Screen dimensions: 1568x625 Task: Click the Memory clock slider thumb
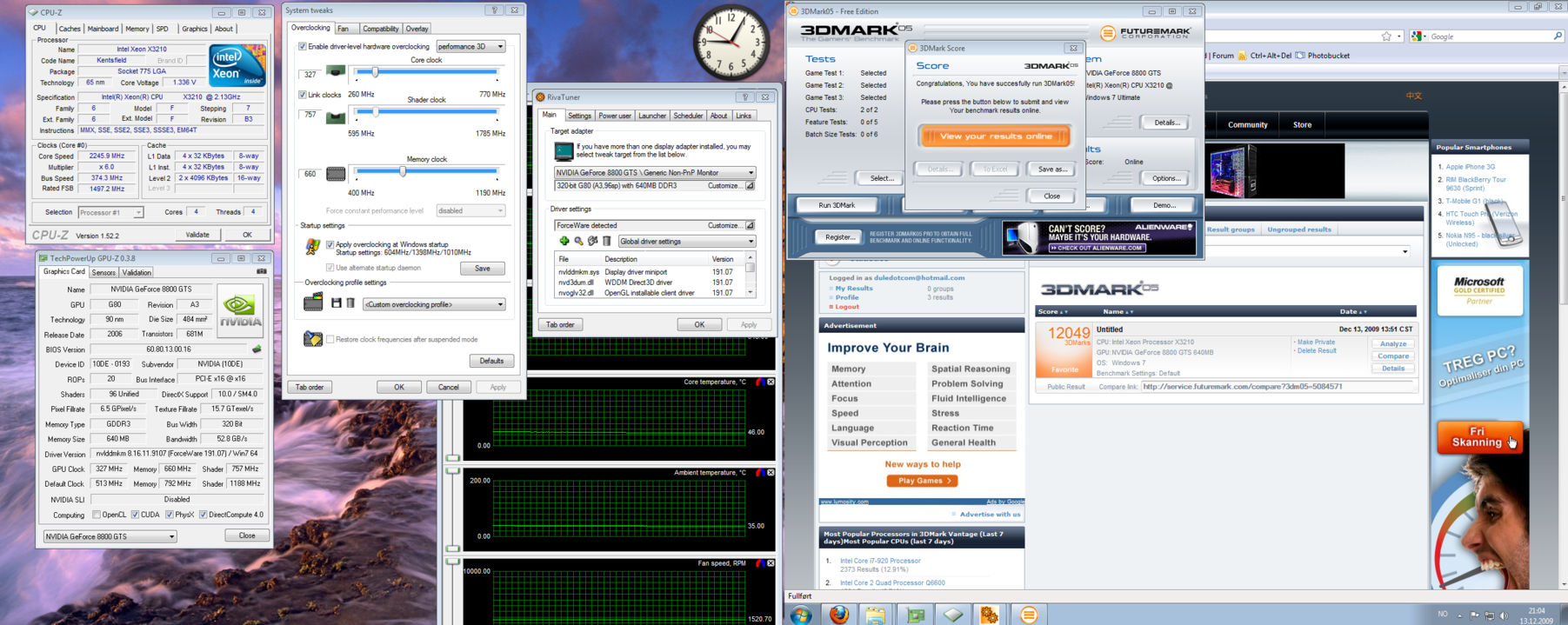coord(403,171)
